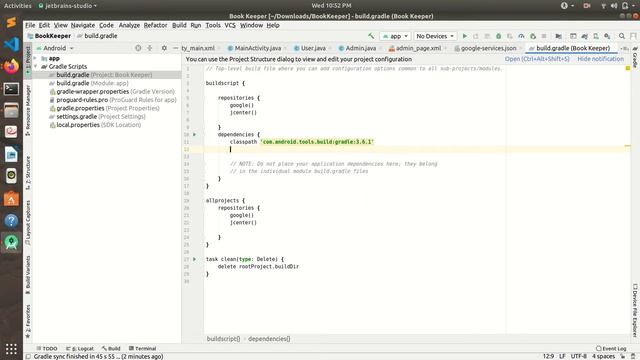Open the Logcat tool window

pos(80,349)
